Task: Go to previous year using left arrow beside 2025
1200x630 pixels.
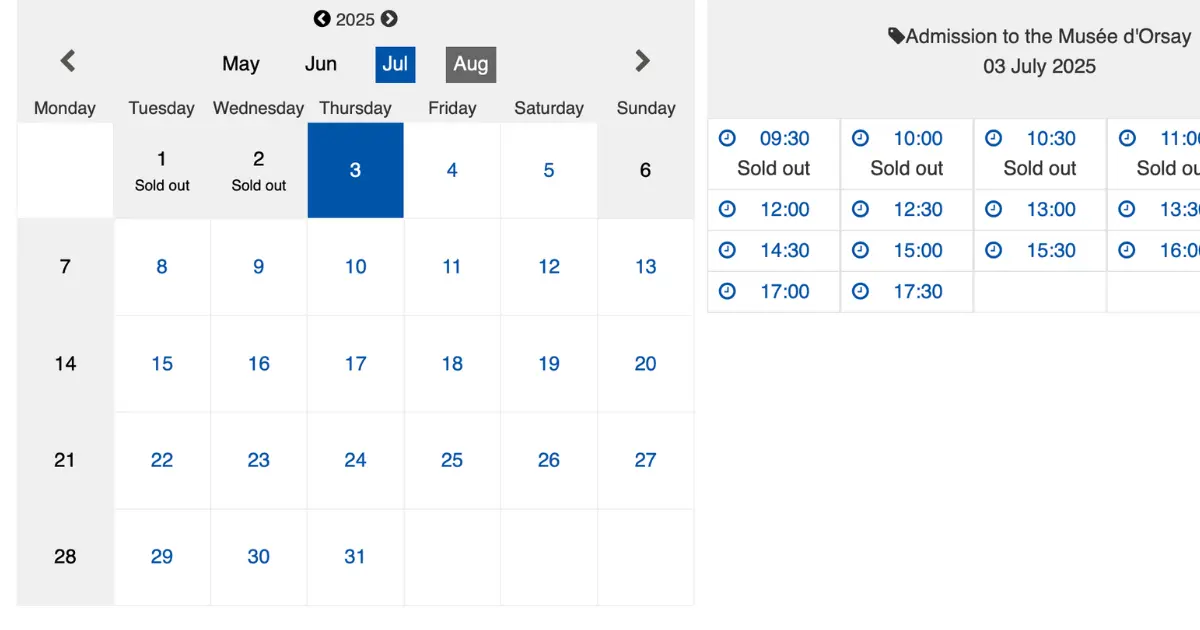Action: pyautogui.click(x=322, y=19)
